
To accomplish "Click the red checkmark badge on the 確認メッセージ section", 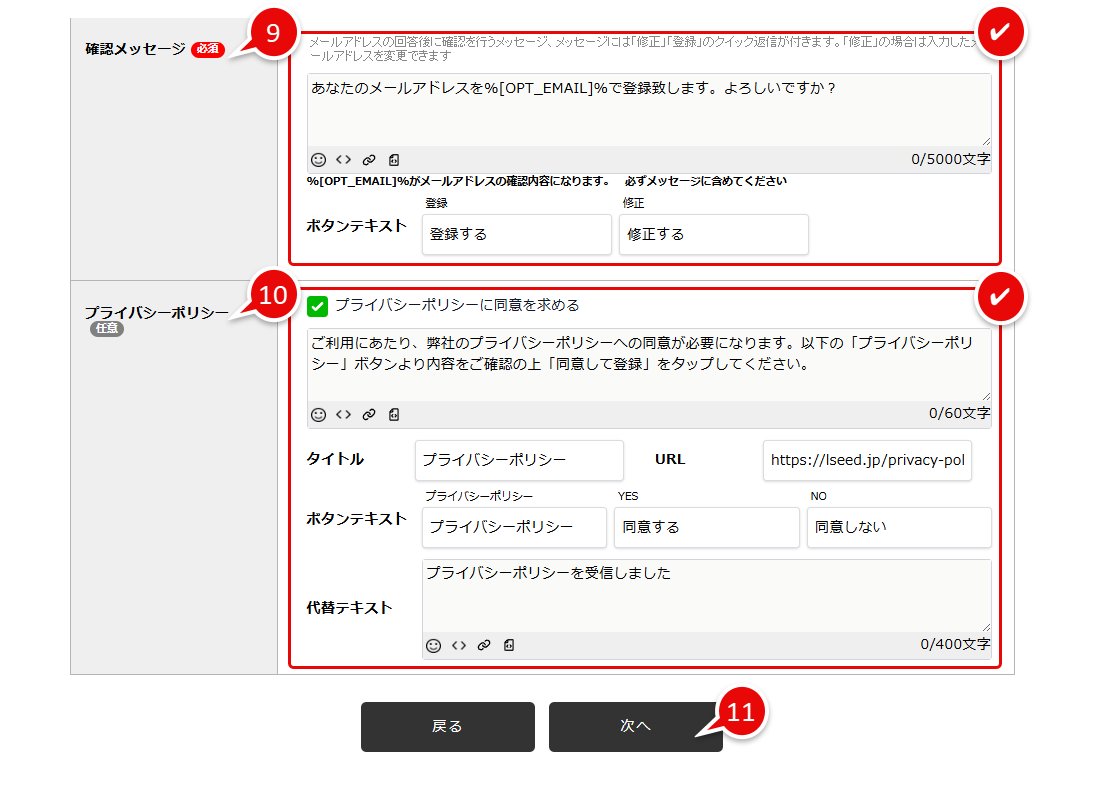I will pyautogui.click(x=1001, y=31).
